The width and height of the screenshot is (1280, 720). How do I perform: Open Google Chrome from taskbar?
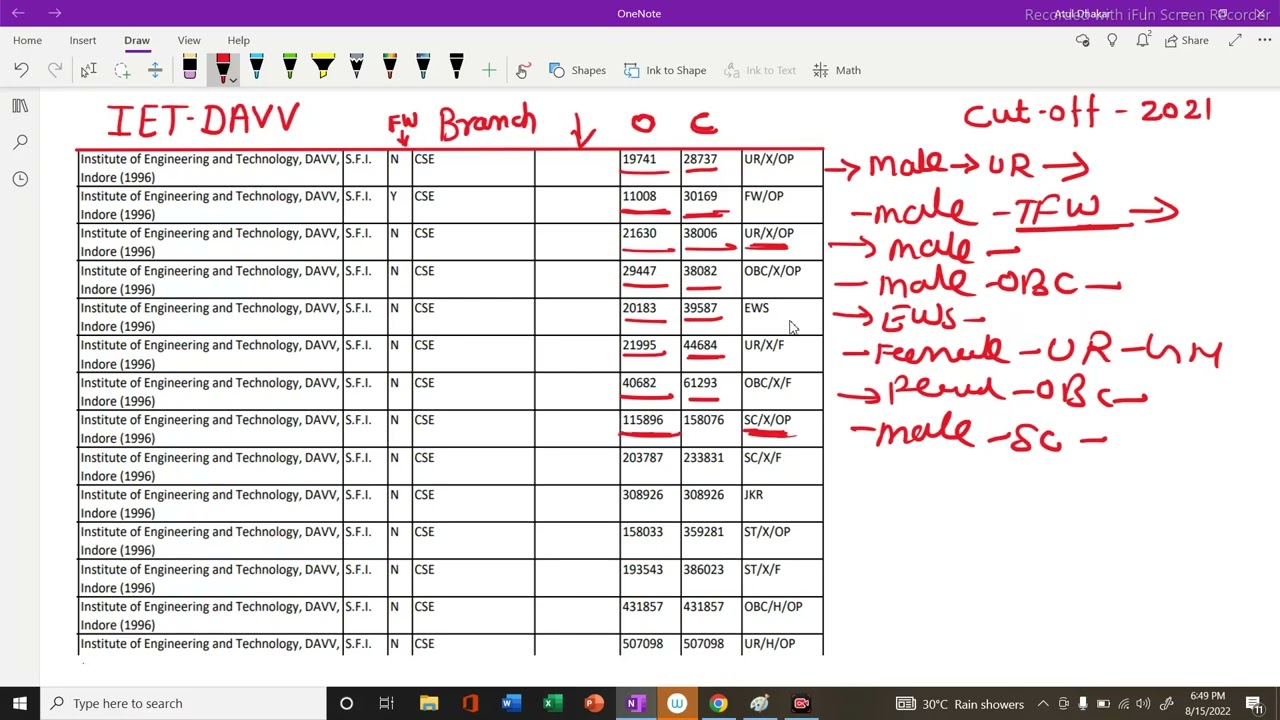(718, 703)
